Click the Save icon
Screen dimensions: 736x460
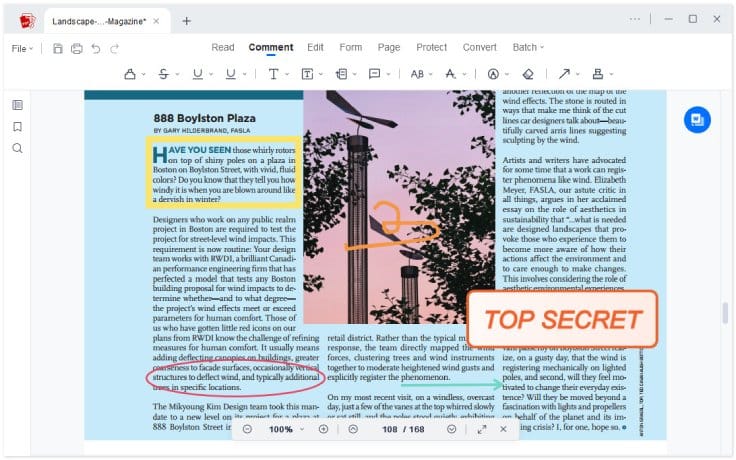click(58, 48)
